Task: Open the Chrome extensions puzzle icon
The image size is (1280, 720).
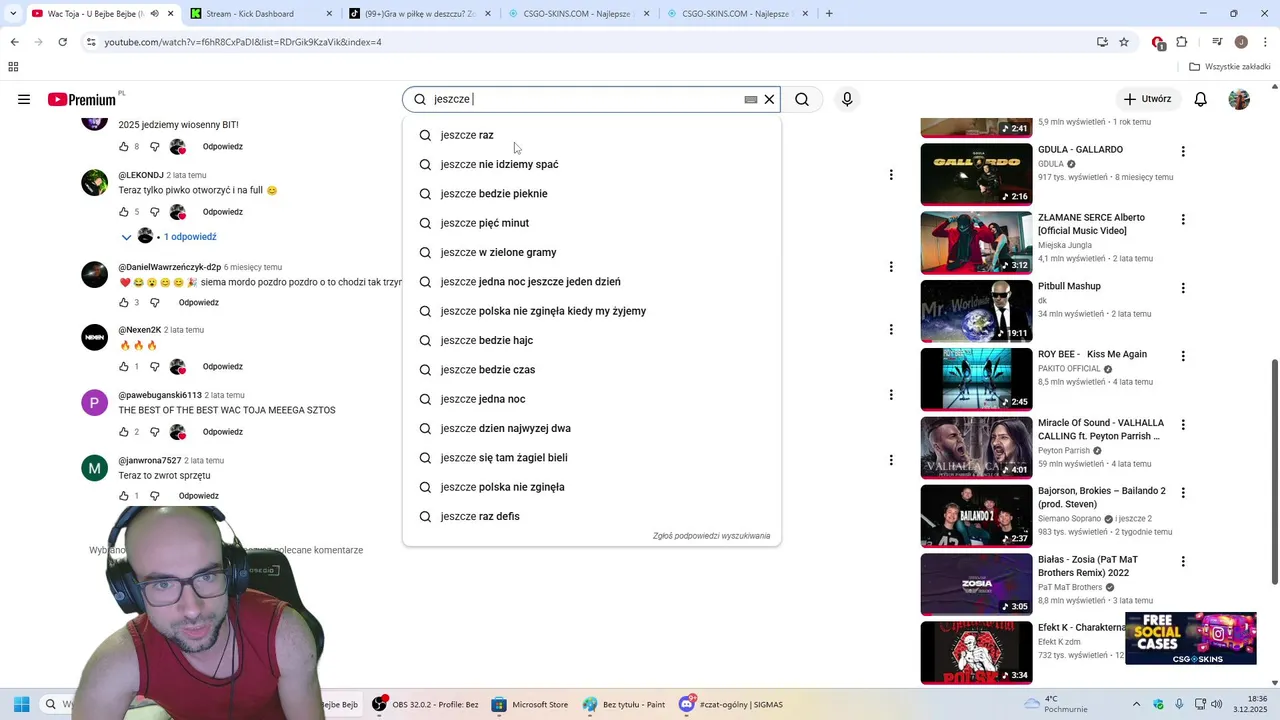Action: [1181, 42]
